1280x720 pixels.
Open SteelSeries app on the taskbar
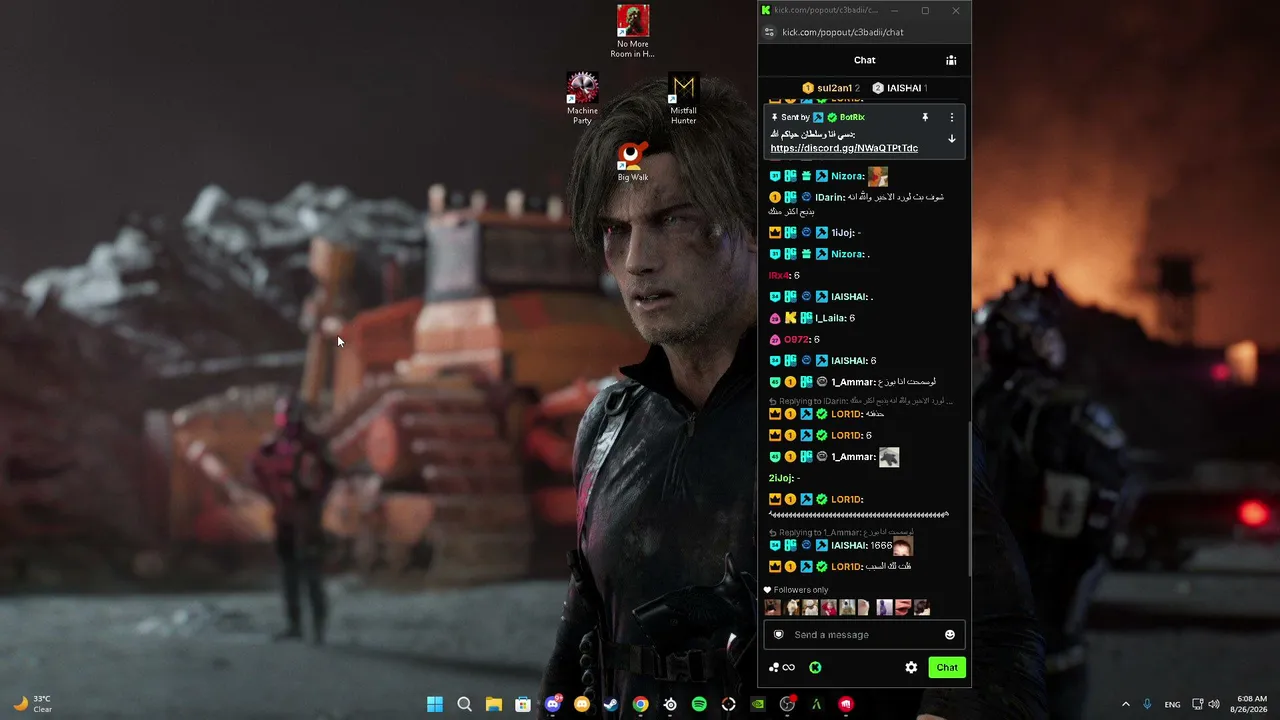pyautogui.click(x=670, y=704)
